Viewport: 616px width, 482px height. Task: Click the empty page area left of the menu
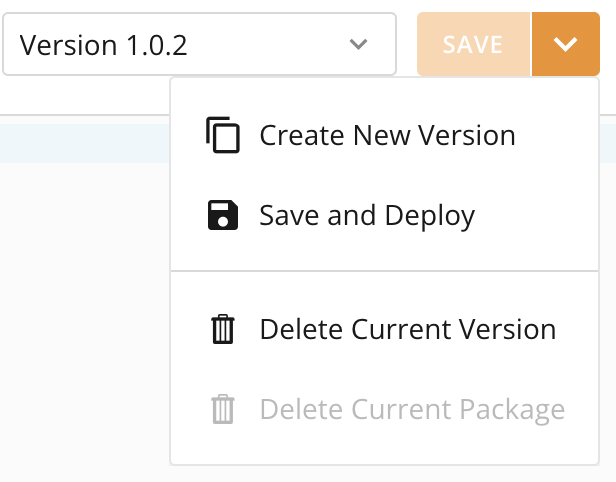(x=84, y=320)
